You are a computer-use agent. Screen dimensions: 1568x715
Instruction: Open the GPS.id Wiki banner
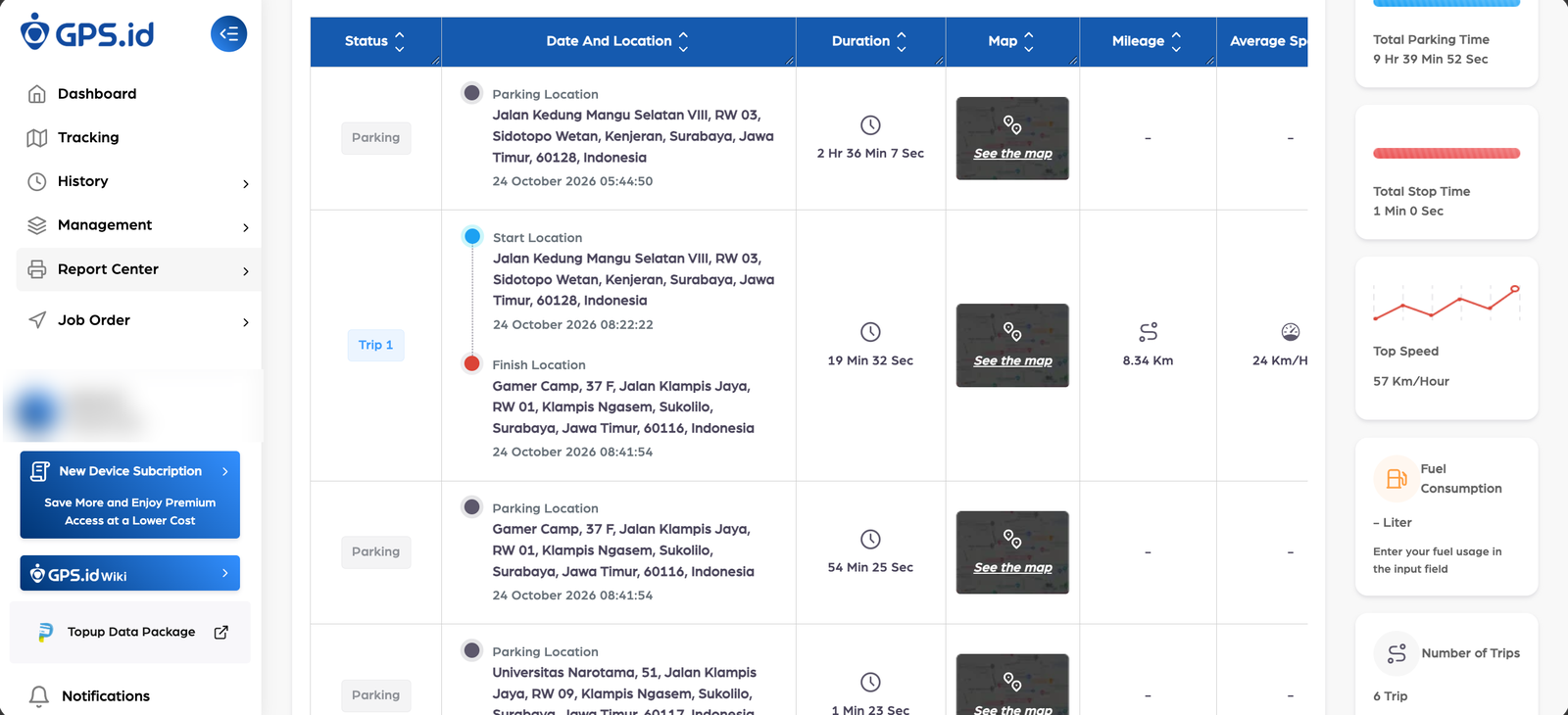click(x=130, y=574)
